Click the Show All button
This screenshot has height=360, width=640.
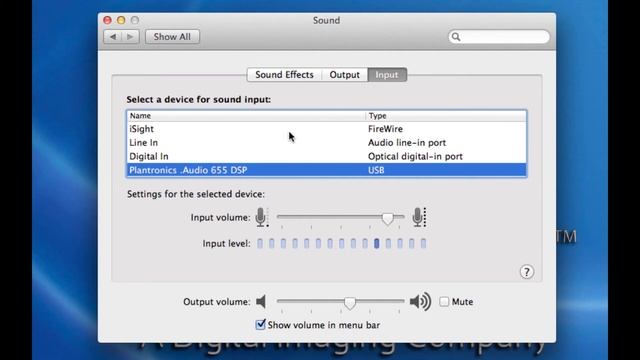coord(172,37)
